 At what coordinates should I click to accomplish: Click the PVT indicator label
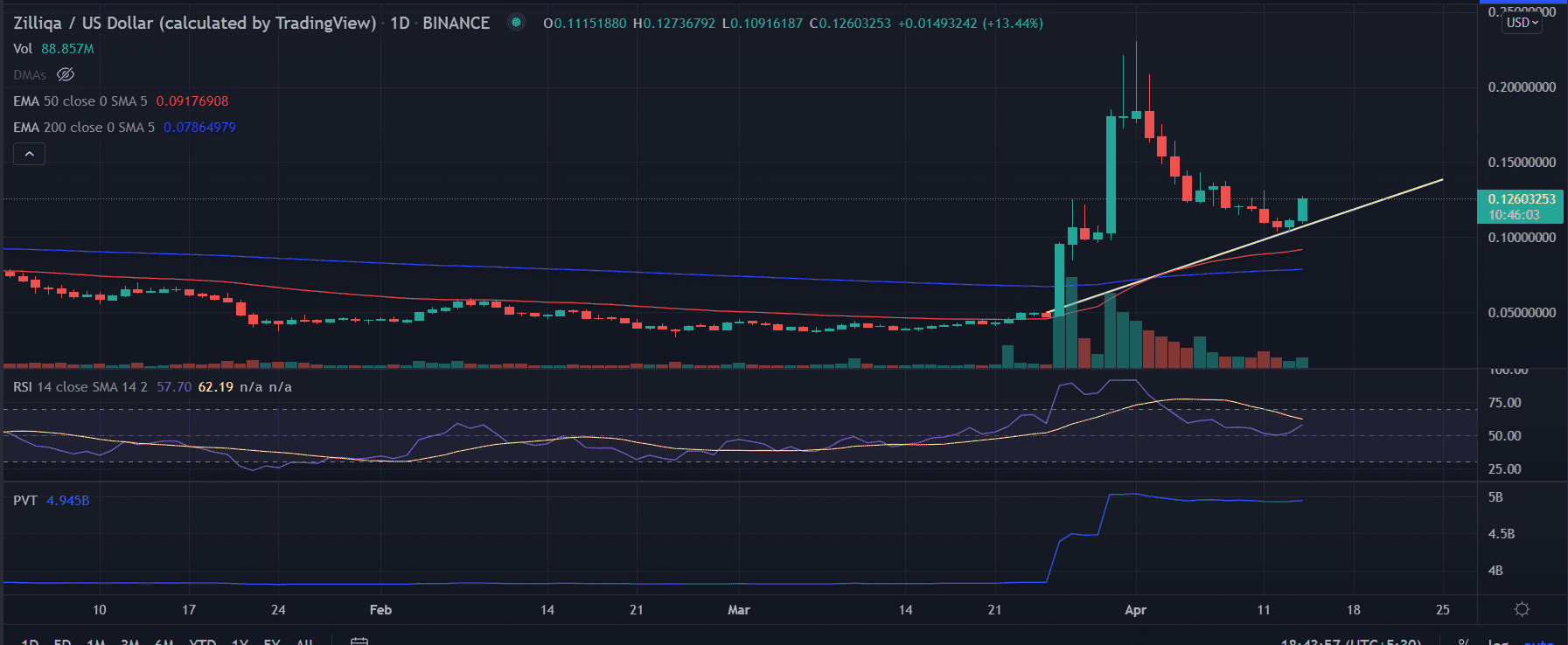[24, 501]
